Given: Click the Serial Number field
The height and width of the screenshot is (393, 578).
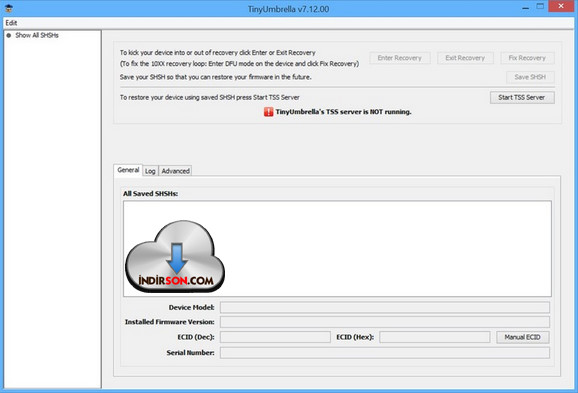Looking at the screenshot, I should [385, 352].
